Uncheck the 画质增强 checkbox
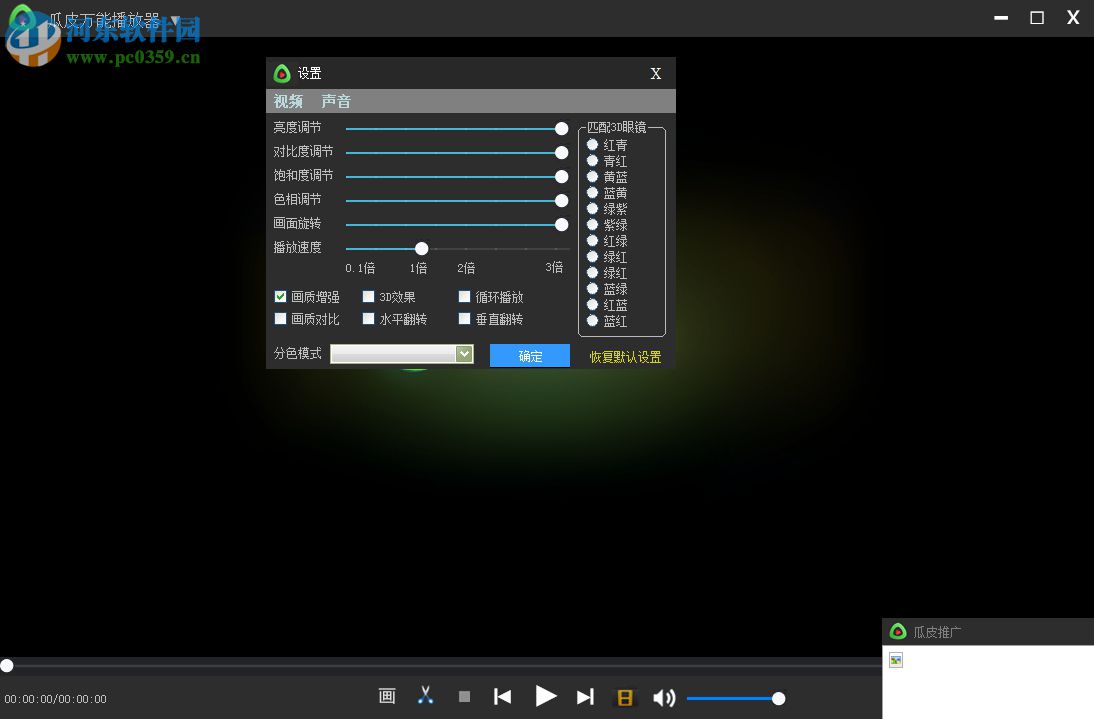1094x719 pixels. (280, 296)
